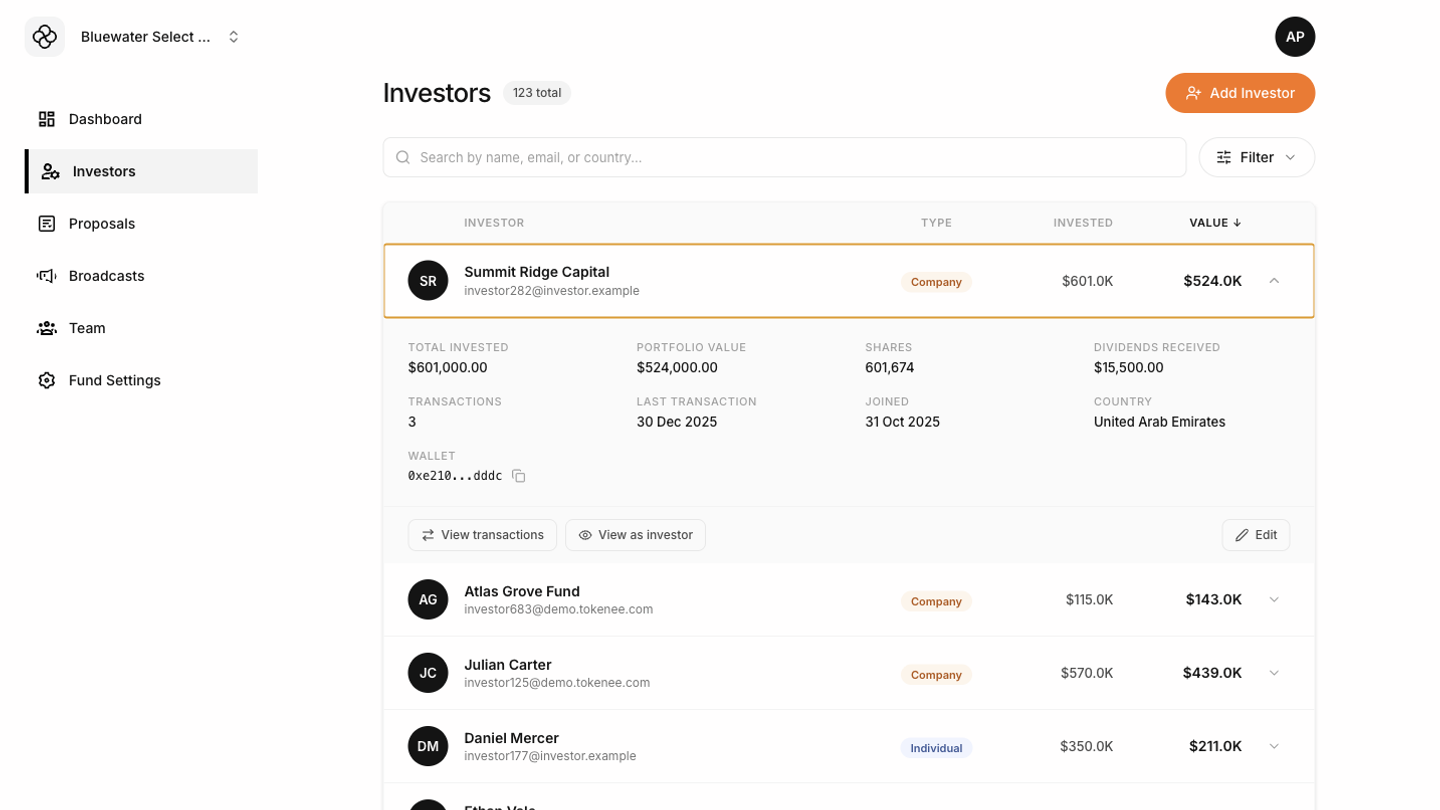Click the Add Investor button
Viewport: 1440px width, 810px height.
pyautogui.click(x=1239, y=93)
